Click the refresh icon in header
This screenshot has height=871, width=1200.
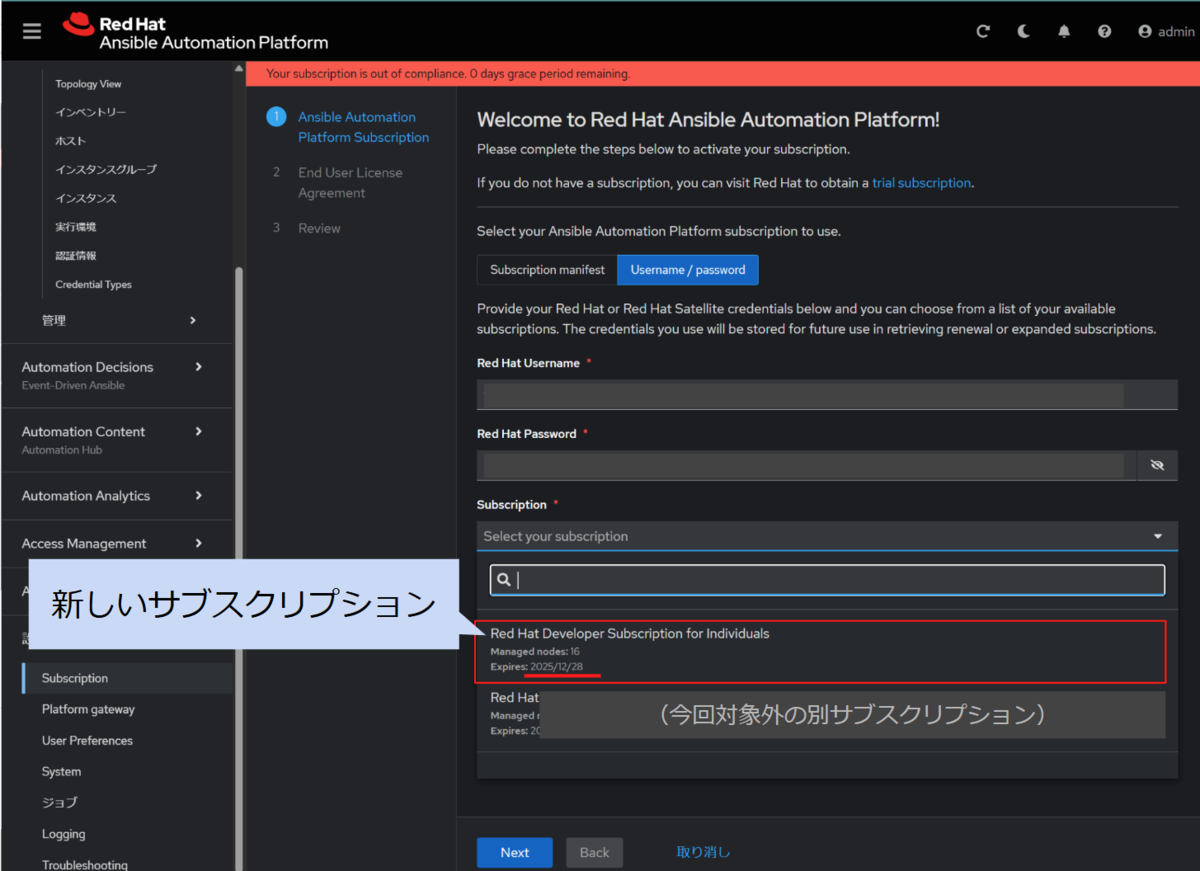[x=983, y=32]
